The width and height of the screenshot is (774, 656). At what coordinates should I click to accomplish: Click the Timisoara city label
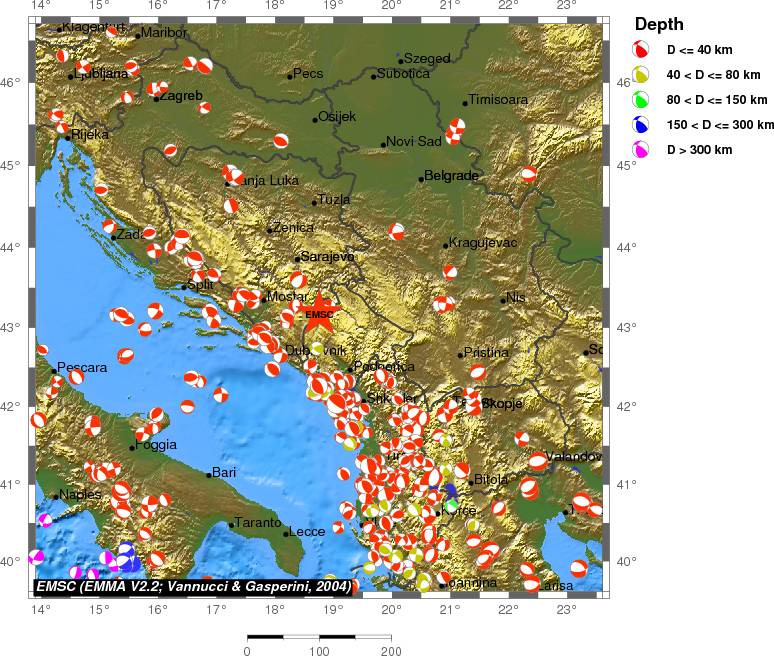[498, 100]
